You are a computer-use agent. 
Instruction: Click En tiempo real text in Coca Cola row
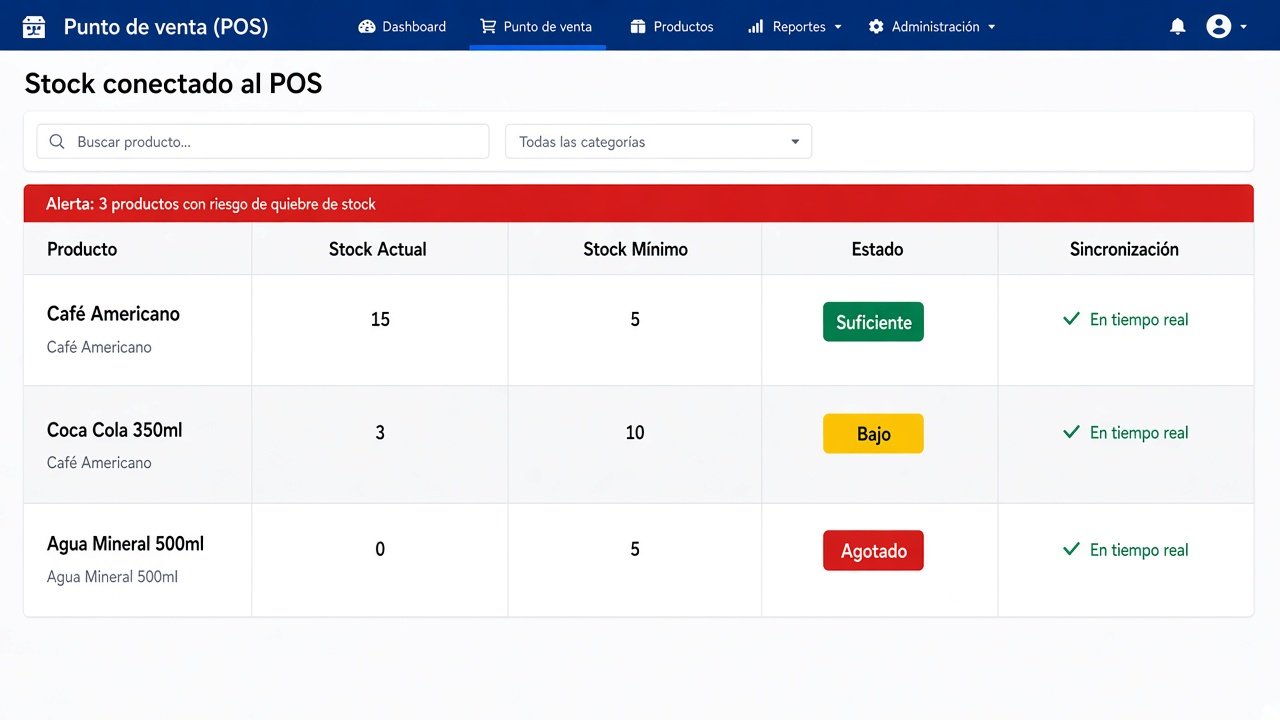tap(1139, 433)
